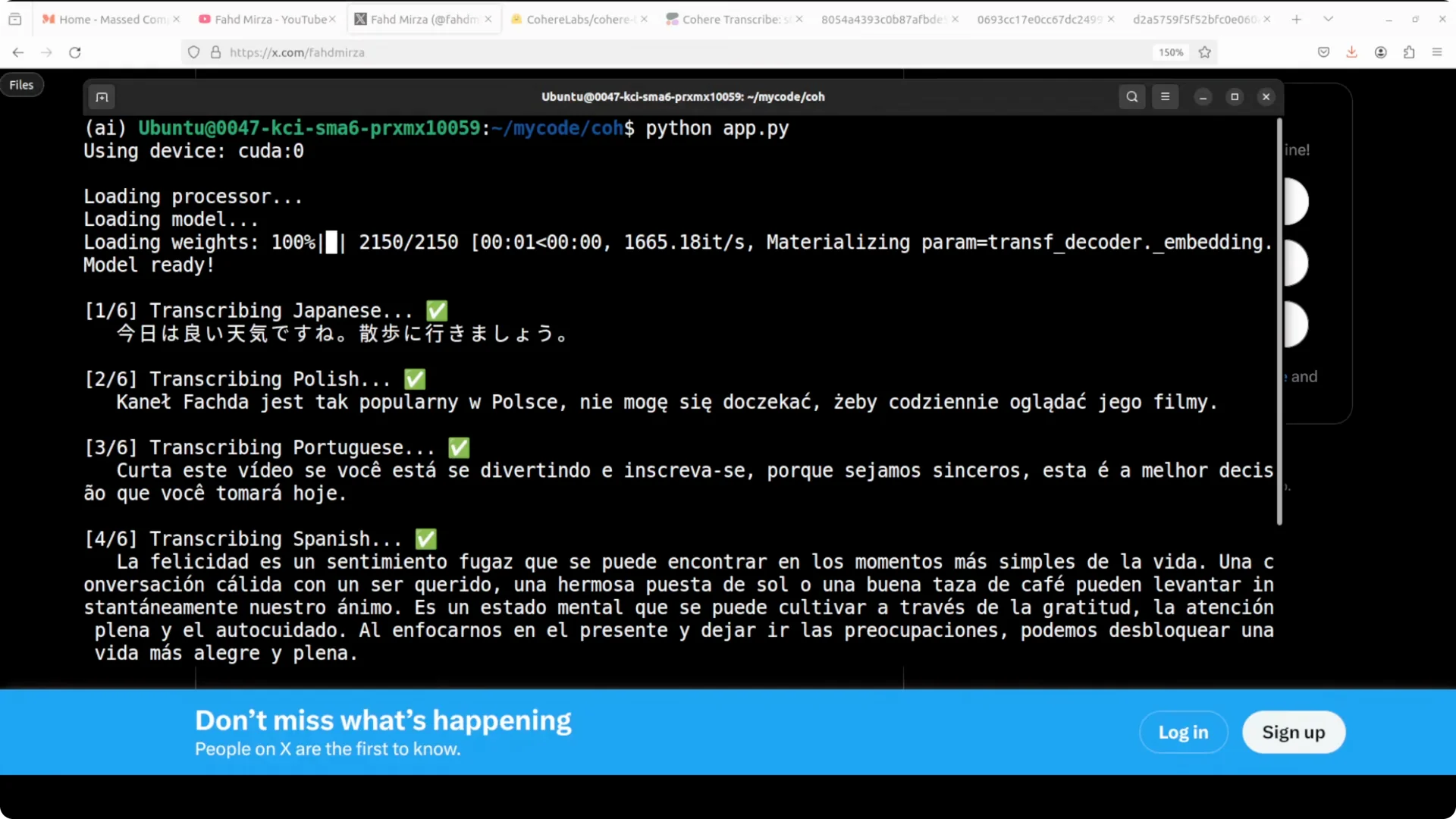Viewport: 1456px width, 819px height.
Task: Click "[1/6] Transcribing Japanese..." line
Action: tap(265, 311)
